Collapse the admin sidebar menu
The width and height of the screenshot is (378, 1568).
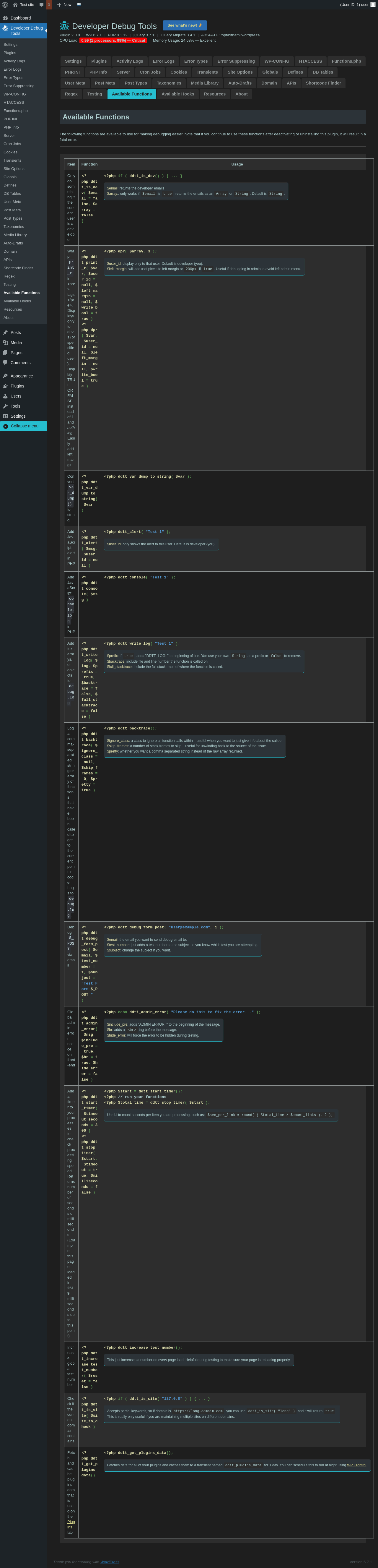click(24, 426)
